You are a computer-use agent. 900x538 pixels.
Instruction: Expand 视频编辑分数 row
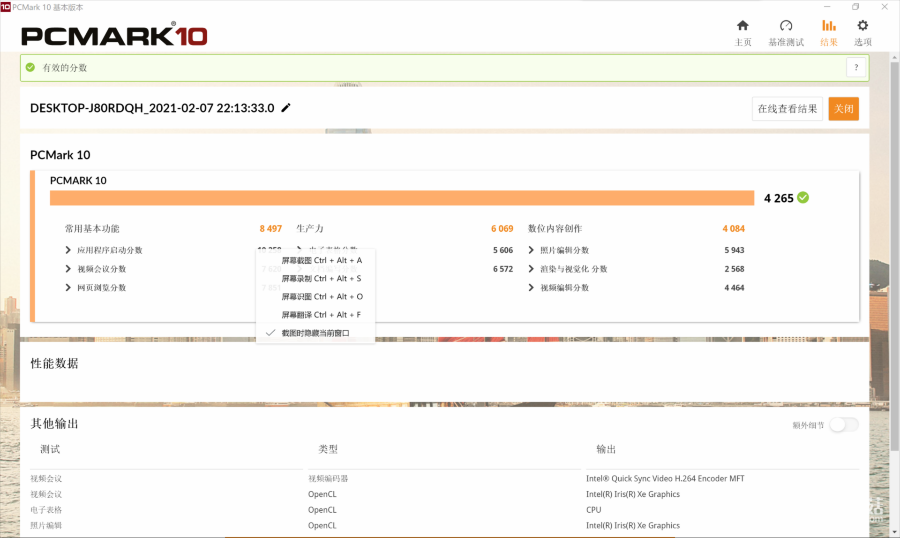point(531,287)
